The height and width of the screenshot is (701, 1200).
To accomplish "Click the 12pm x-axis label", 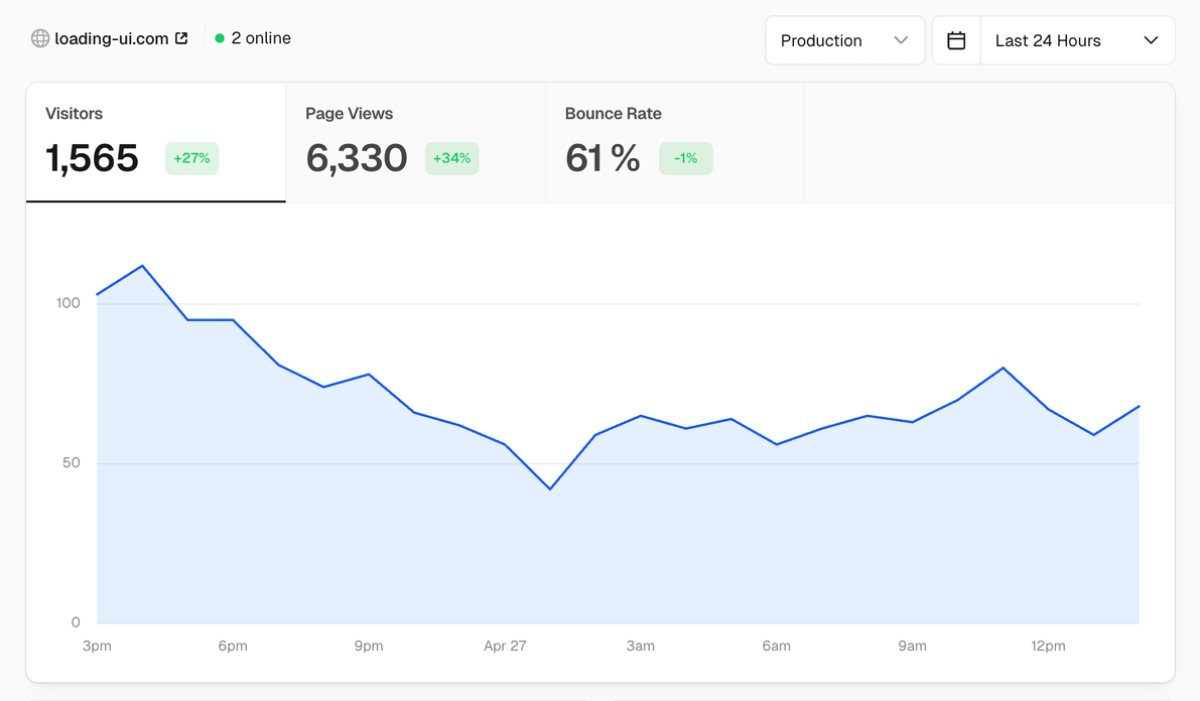I will [x=1048, y=646].
